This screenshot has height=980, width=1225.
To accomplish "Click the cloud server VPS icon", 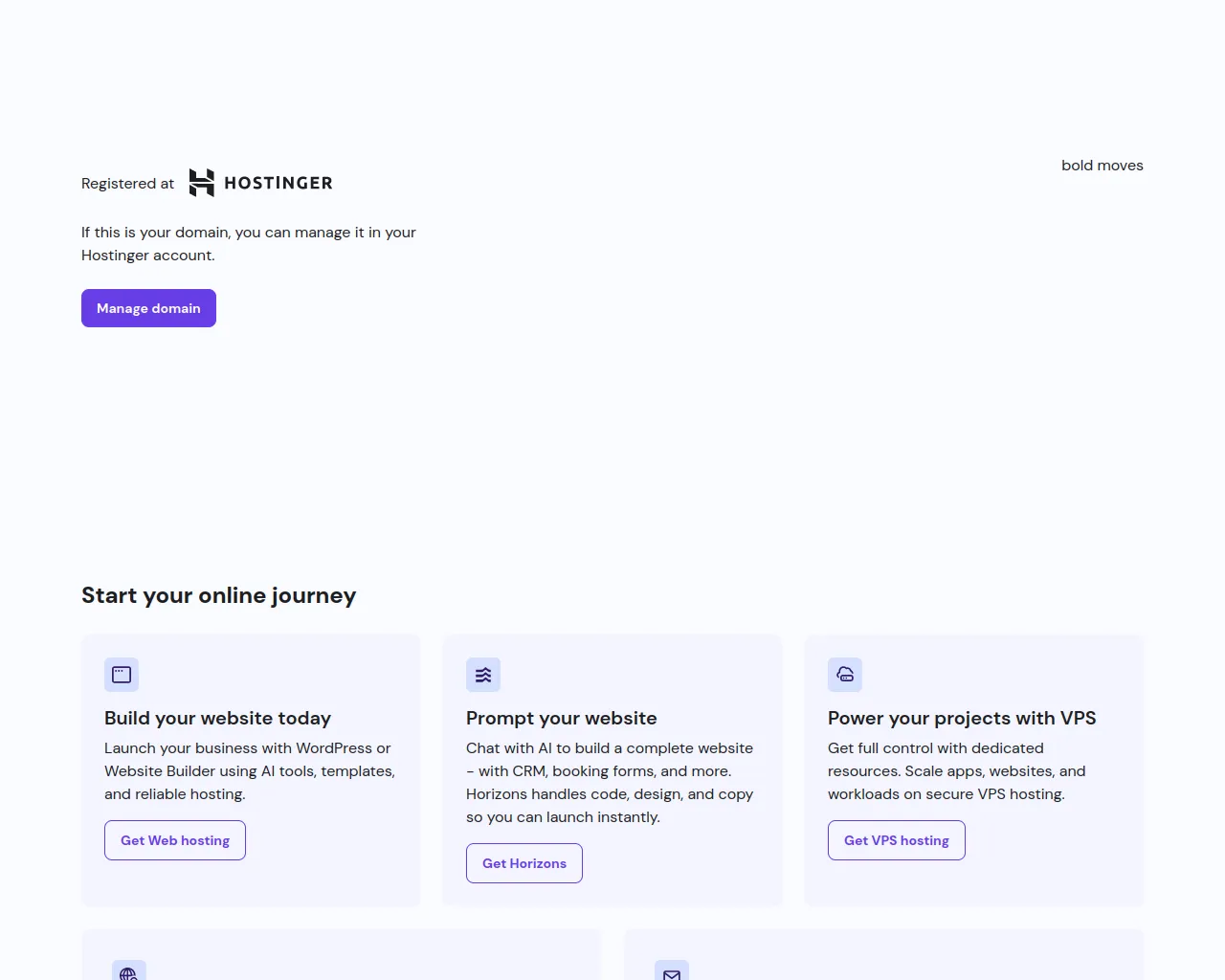I will (x=845, y=675).
